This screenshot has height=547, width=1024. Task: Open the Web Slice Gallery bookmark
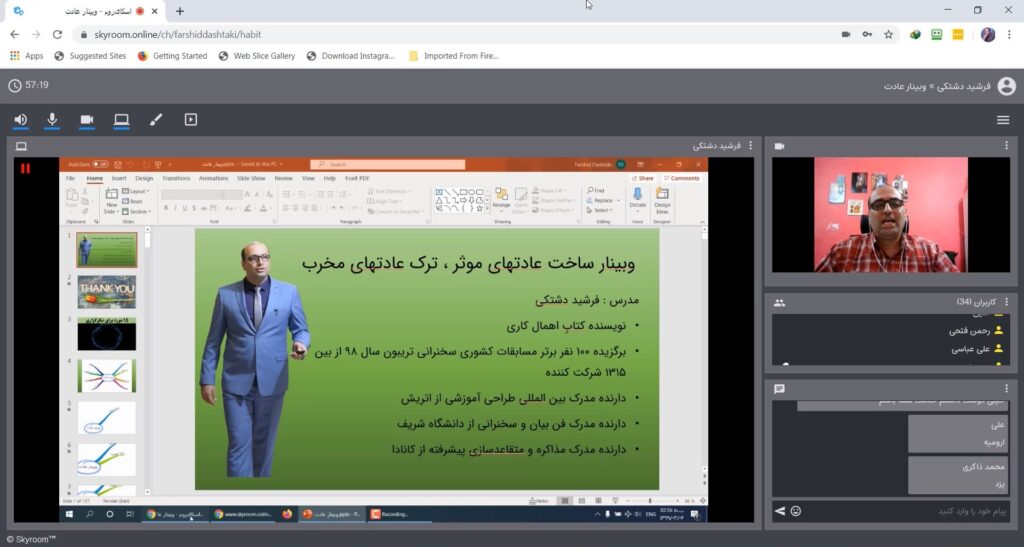click(257, 56)
